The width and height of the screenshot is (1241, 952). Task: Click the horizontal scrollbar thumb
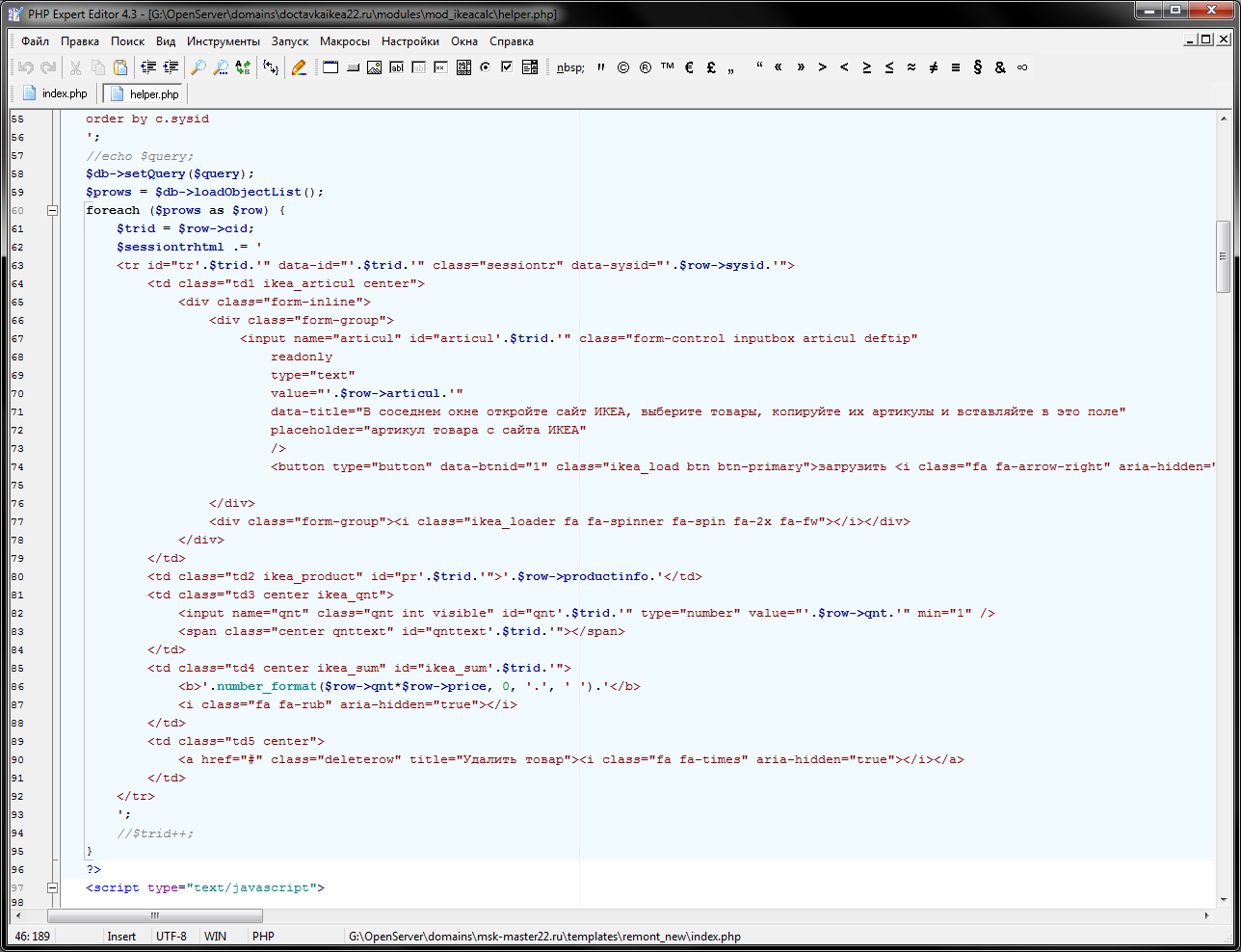(x=154, y=916)
